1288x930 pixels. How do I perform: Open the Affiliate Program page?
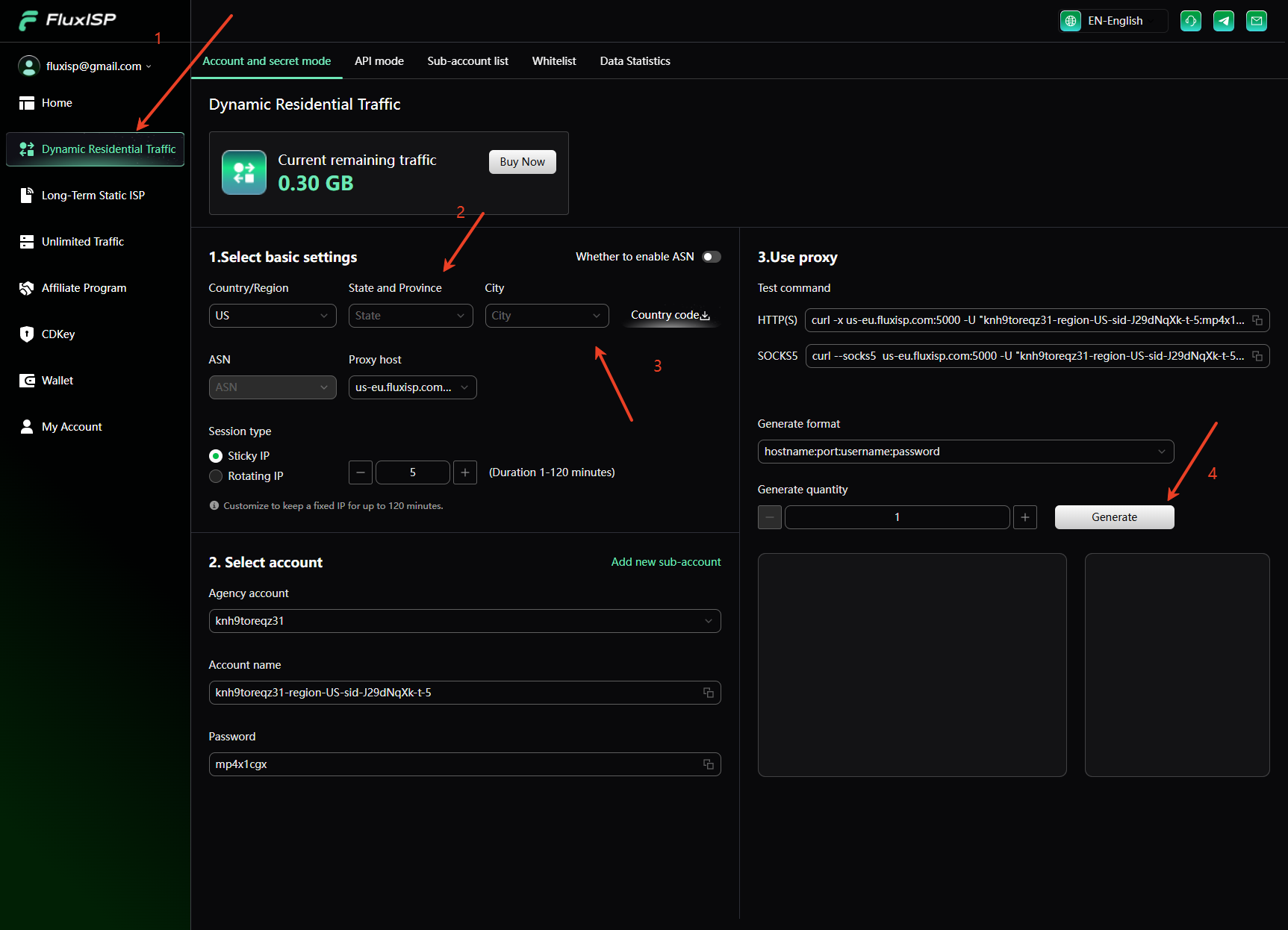[x=84, y=288]
